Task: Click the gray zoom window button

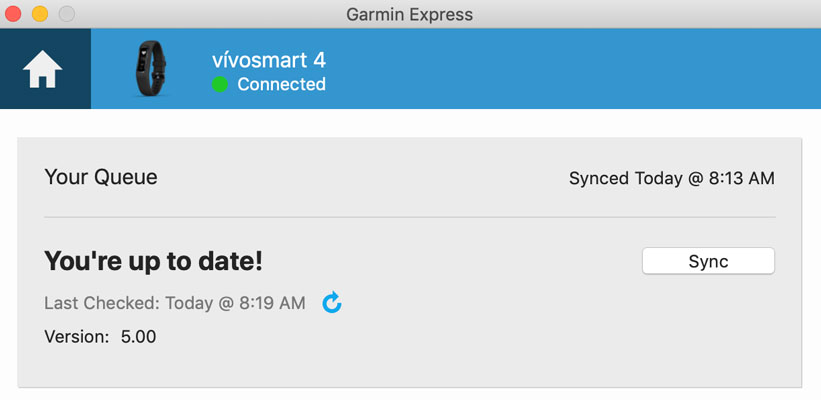Action: click(x=66, y=14)
